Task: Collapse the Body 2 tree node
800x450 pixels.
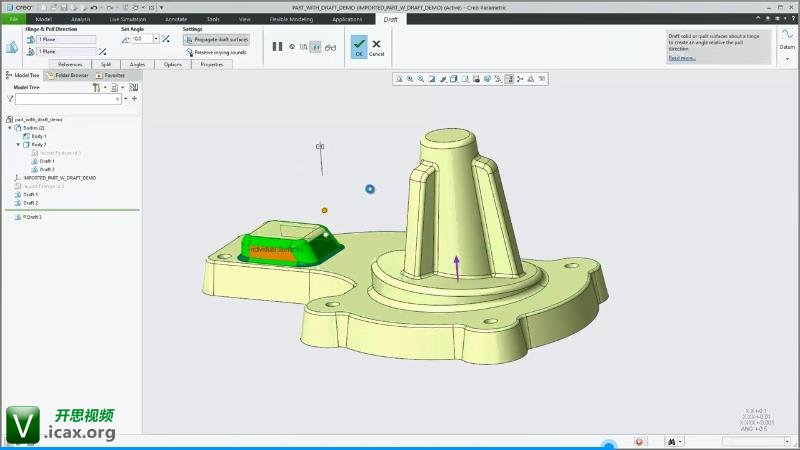Action: click(x=18, y=144)
